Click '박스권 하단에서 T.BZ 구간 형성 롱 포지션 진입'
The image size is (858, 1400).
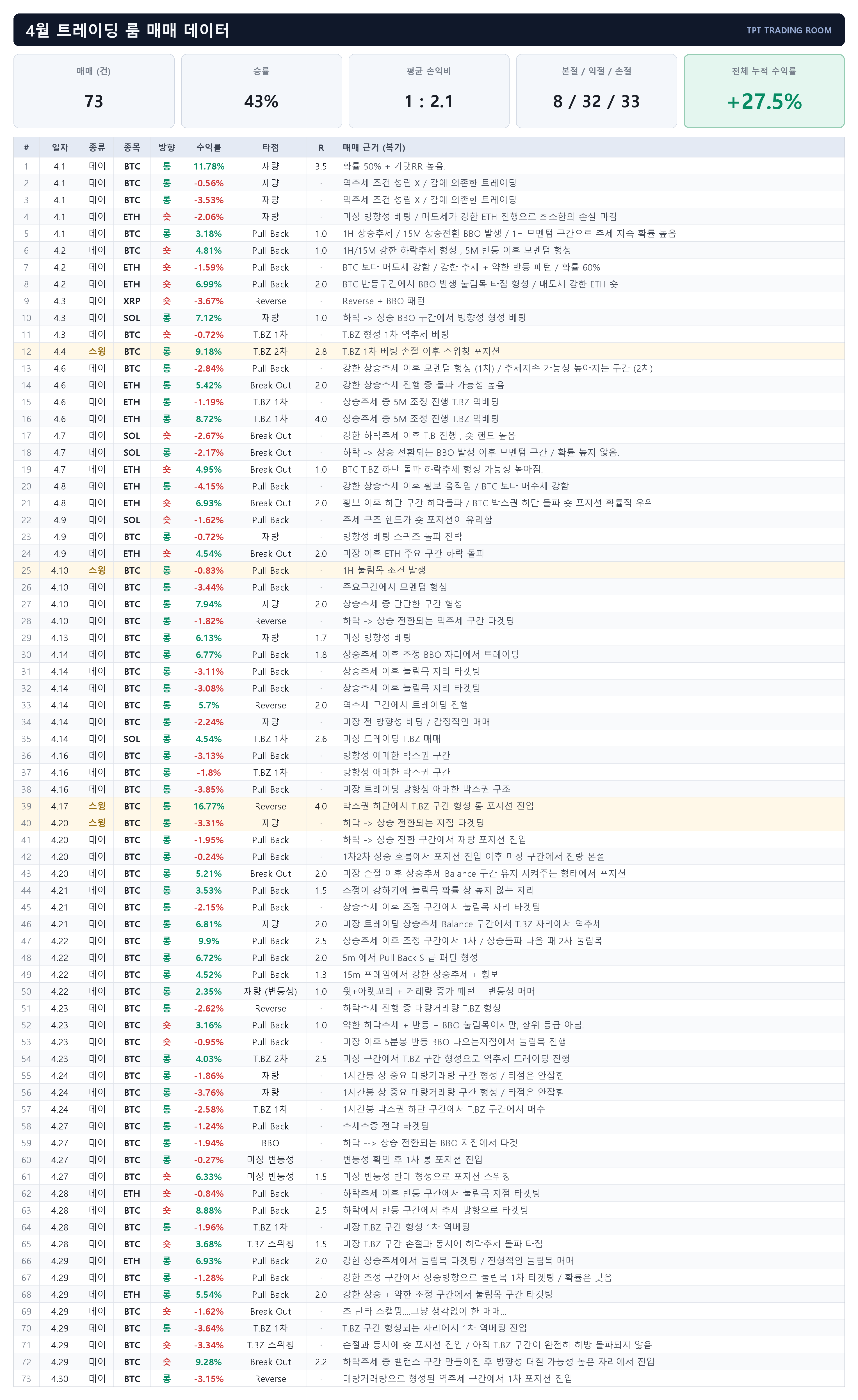tap(438, 807)
